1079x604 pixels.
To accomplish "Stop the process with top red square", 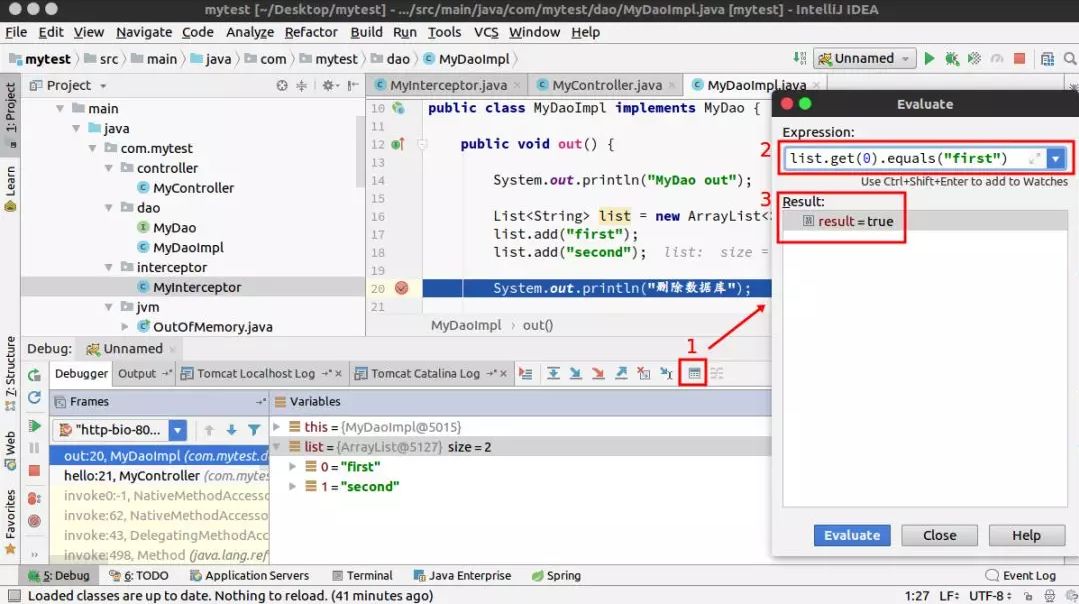I will click(1019, 58).
